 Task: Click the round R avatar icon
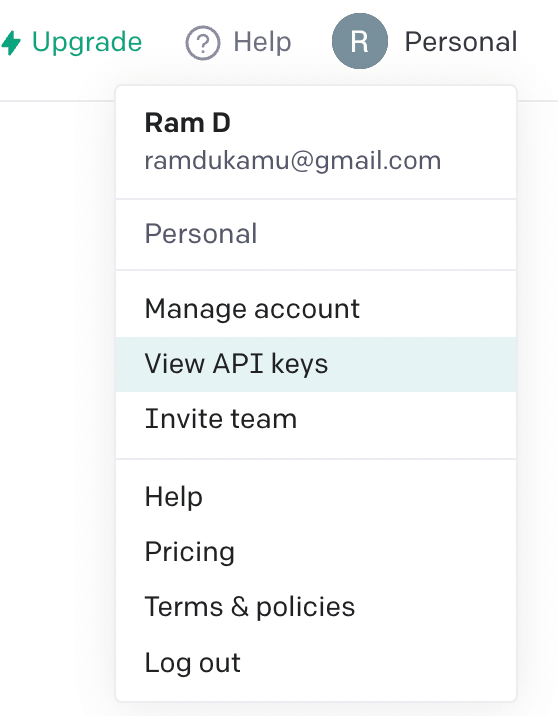(x=360, y=41)
